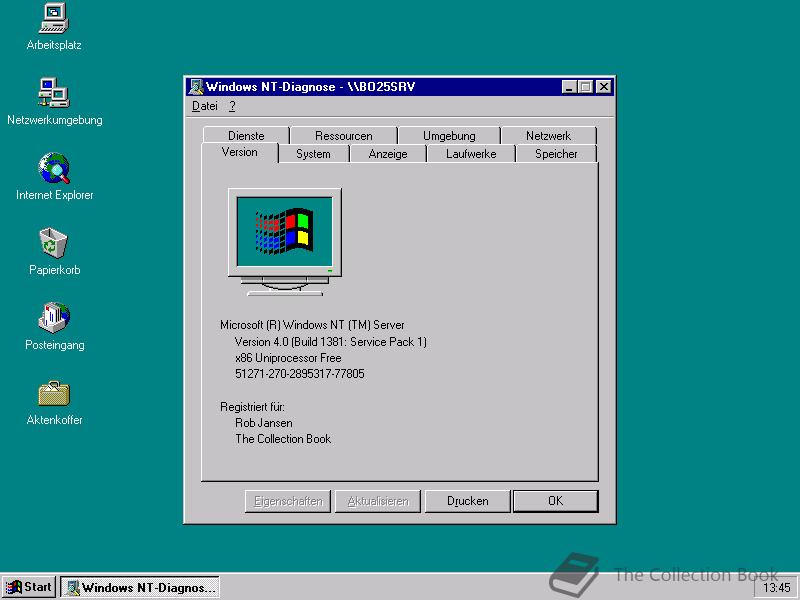Image resolution: width=800 pixels, height=600 pixels.
Task: Switch to the Umgebung tab
Action: click(449, 136)
